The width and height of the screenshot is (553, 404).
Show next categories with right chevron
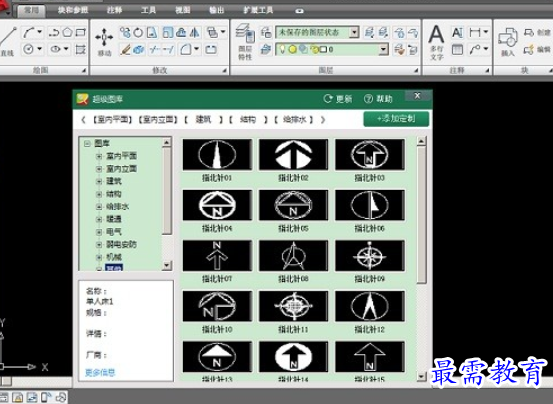pyautogui.click(x=323, y=120)
